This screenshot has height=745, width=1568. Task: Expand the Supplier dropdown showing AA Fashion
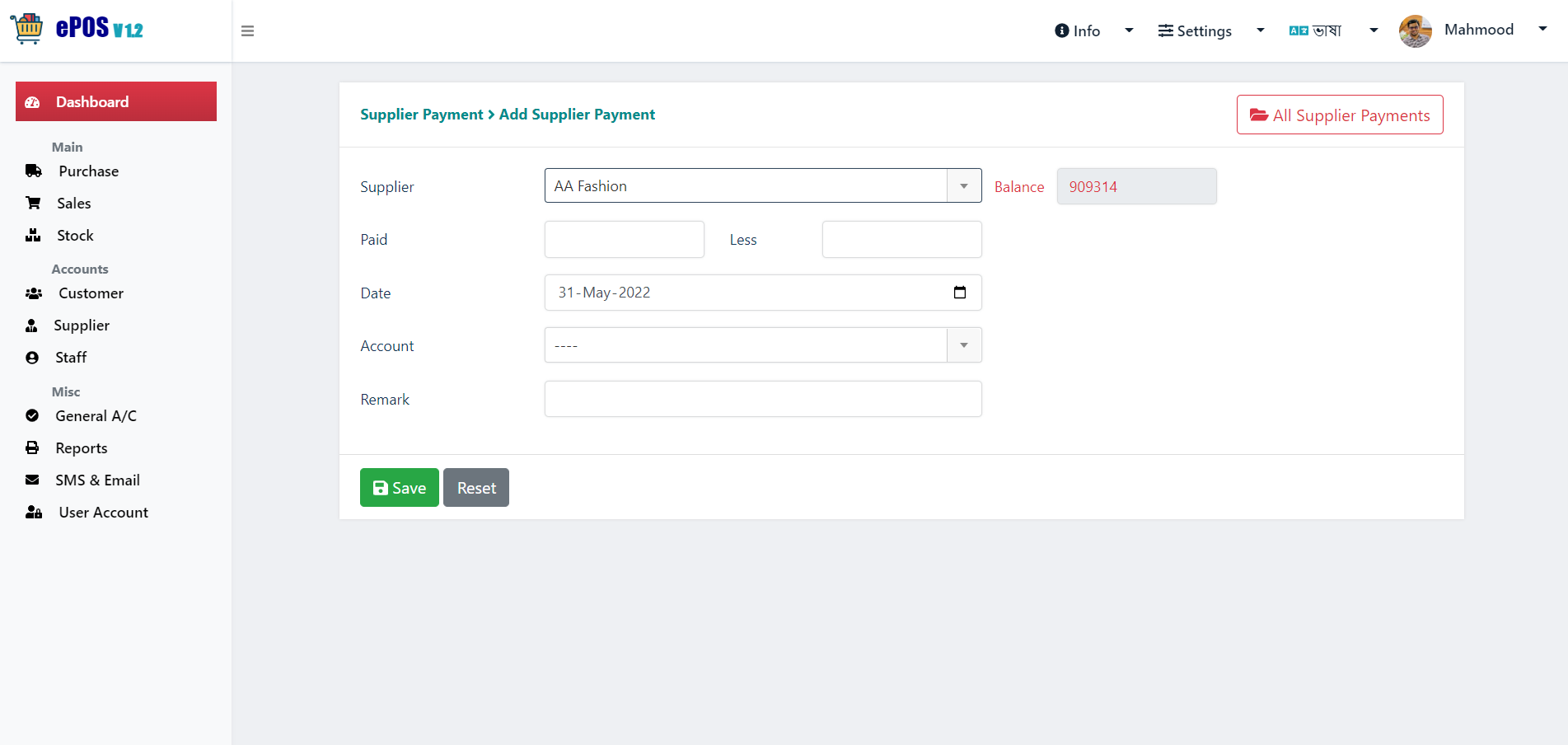pos(763,185)
